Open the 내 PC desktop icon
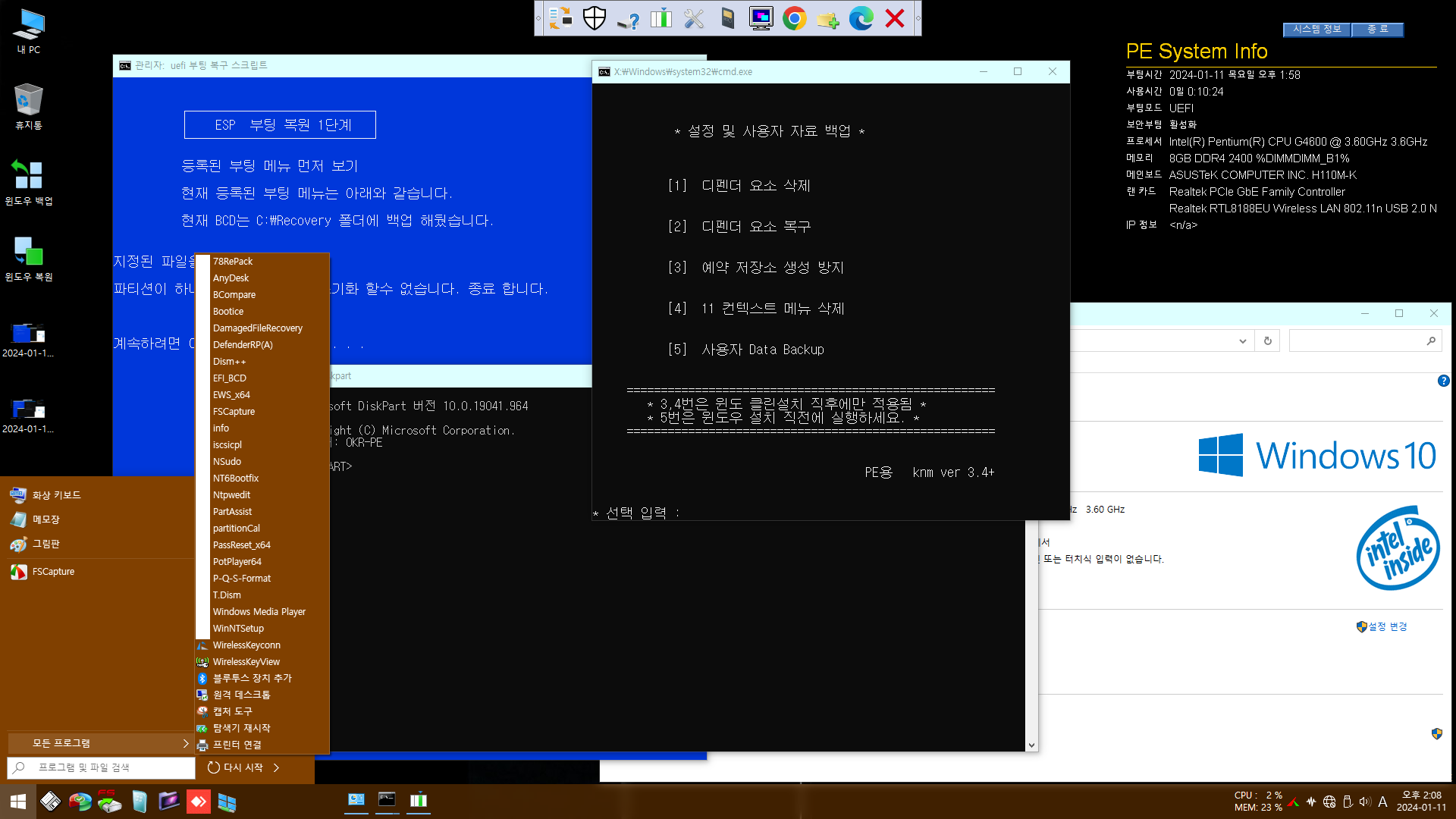 tap(29, 31)
